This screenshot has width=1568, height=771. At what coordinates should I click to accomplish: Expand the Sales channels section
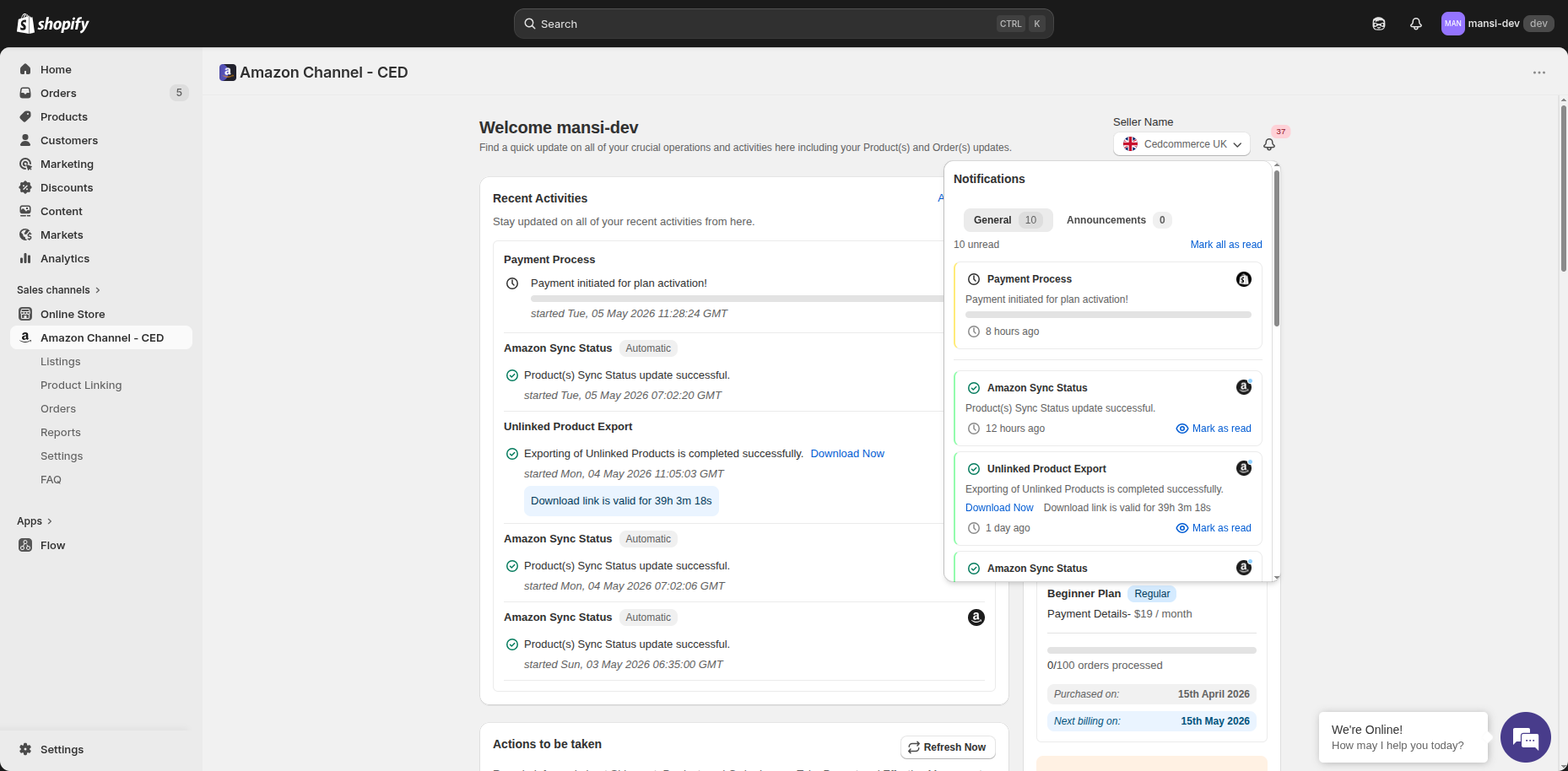tap(59, 289)
